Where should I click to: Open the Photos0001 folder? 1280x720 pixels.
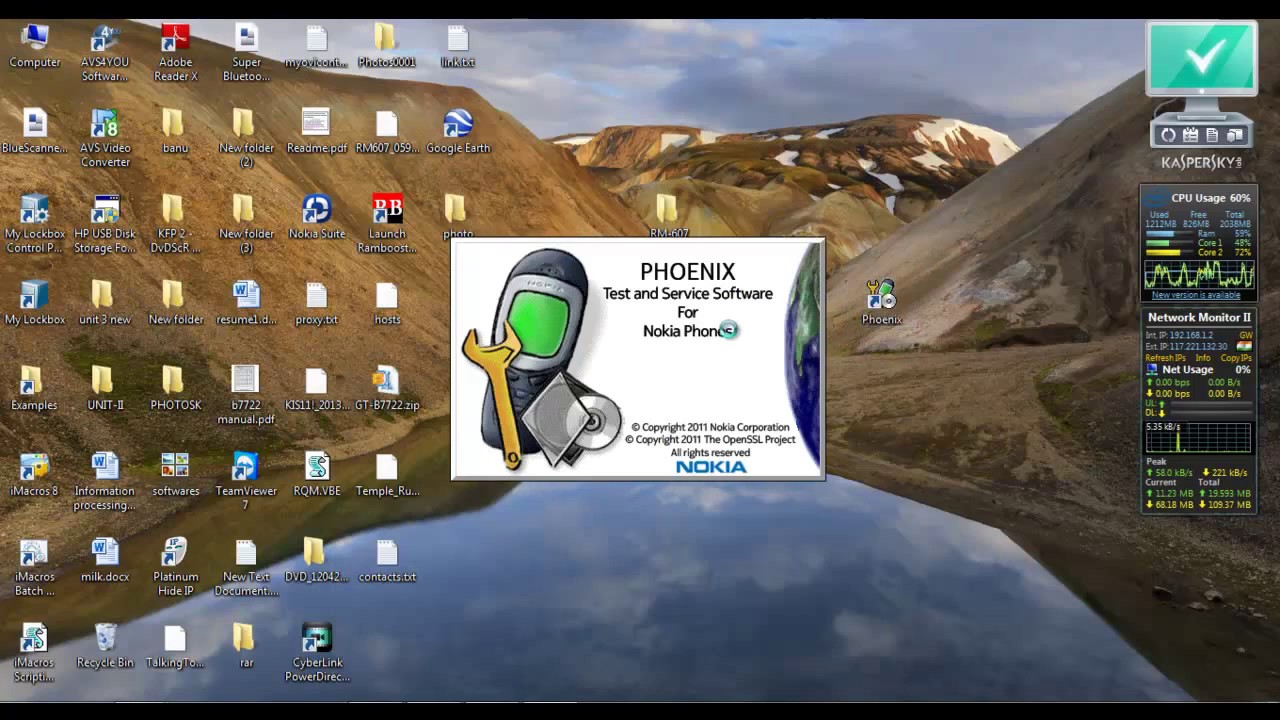[x=387, y=46]
